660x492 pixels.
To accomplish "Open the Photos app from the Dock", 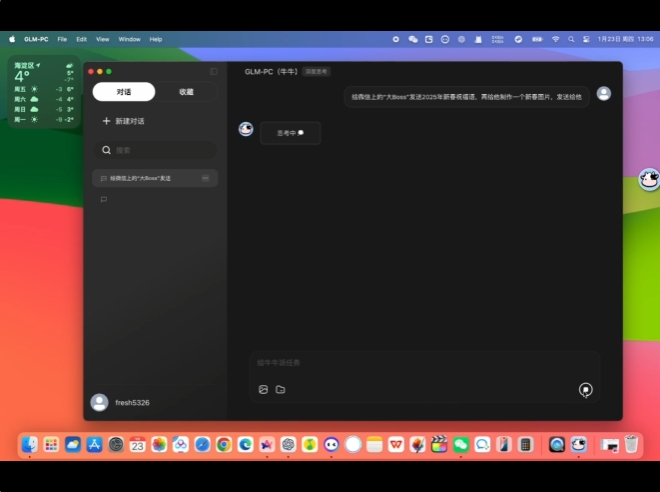I will 159,445.
